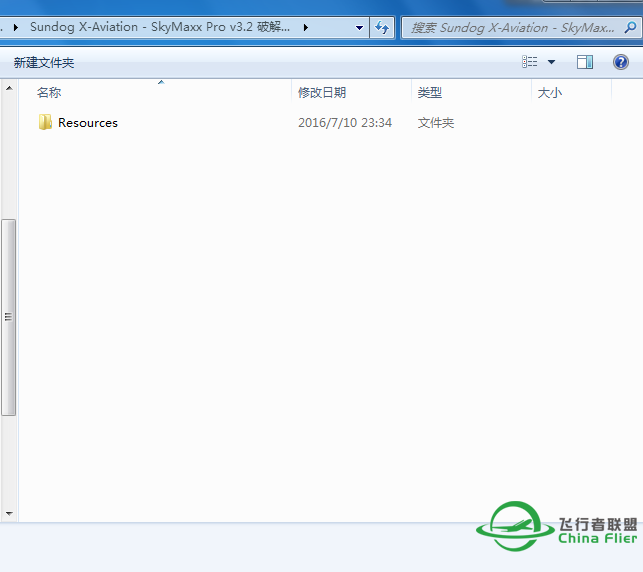
Task: Click the 文件夹 type cell
Action: coord(436,123)
